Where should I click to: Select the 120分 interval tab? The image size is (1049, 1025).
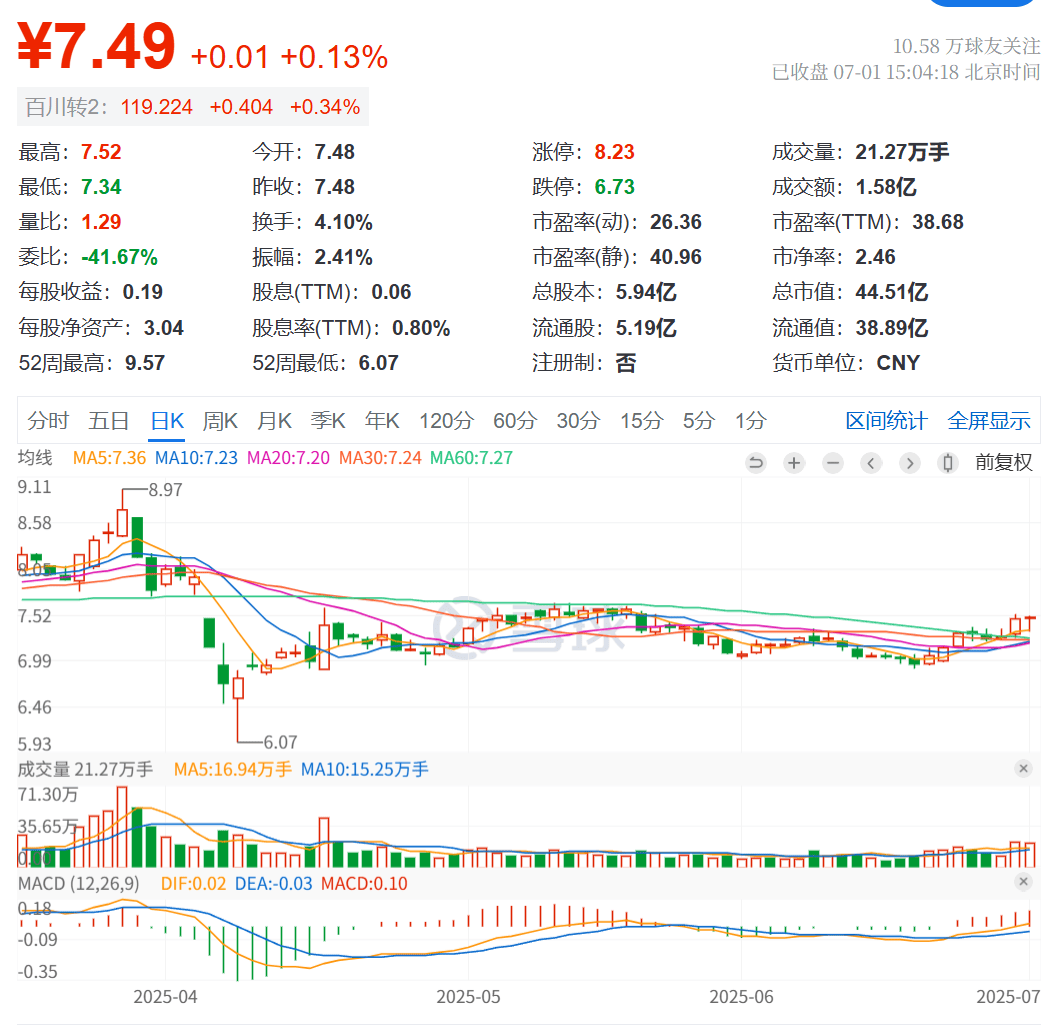446,421
